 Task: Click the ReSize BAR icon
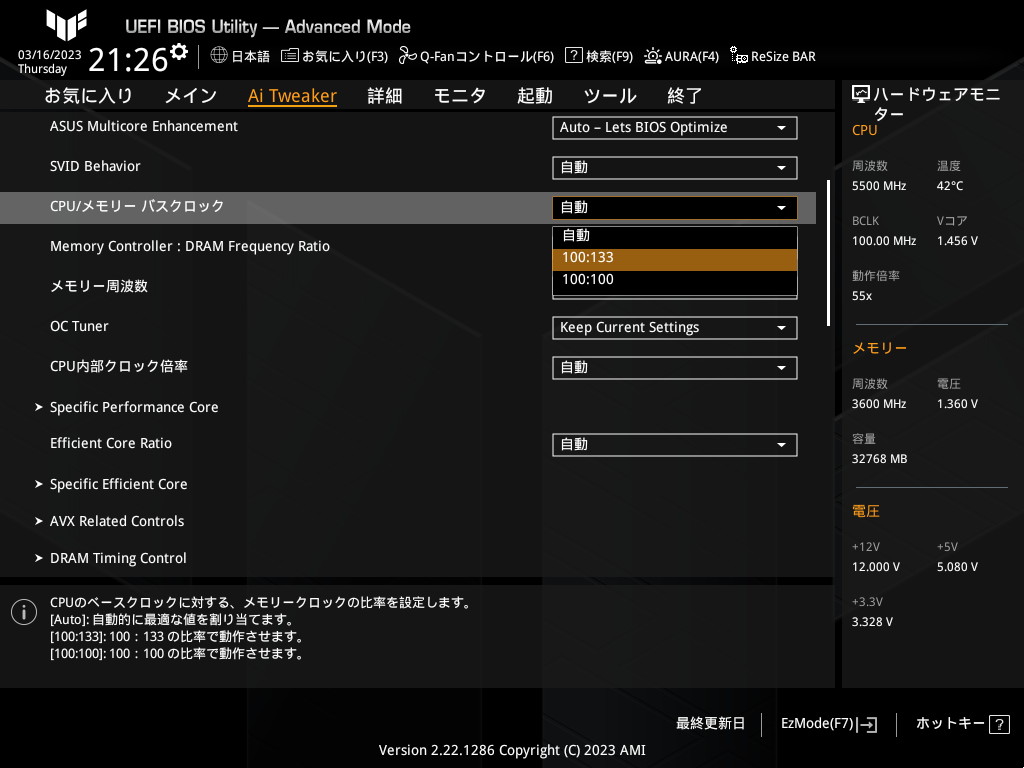click(x=739, y=56)
